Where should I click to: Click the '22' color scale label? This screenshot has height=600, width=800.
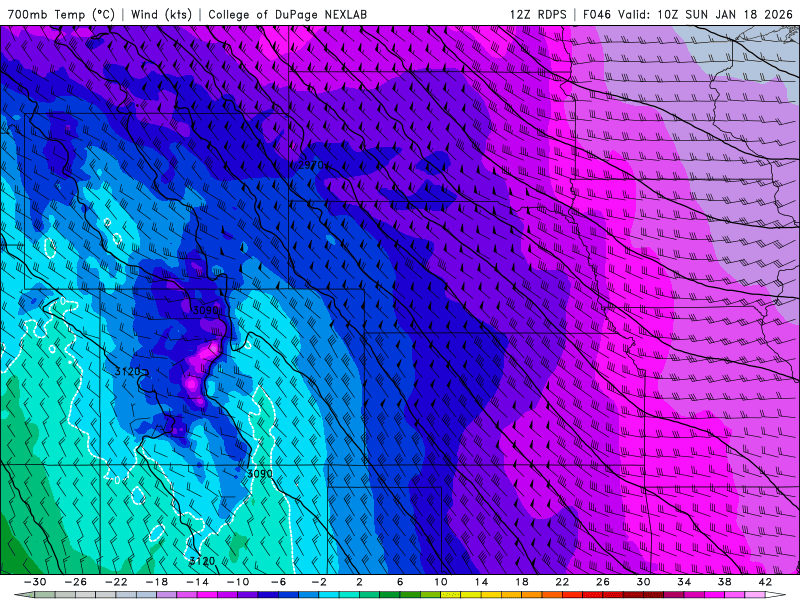(562, 582)
